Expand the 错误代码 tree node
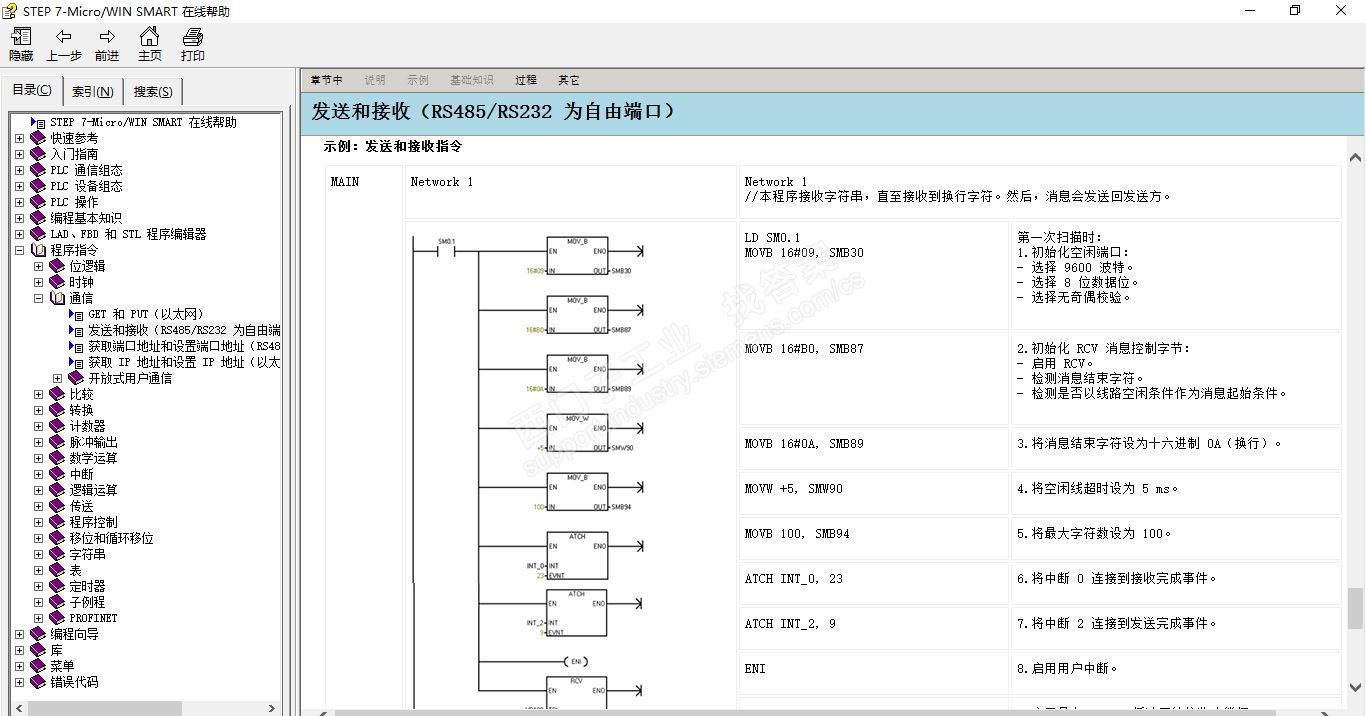This screenshot has height=716, width=1366. pos(19,682)
